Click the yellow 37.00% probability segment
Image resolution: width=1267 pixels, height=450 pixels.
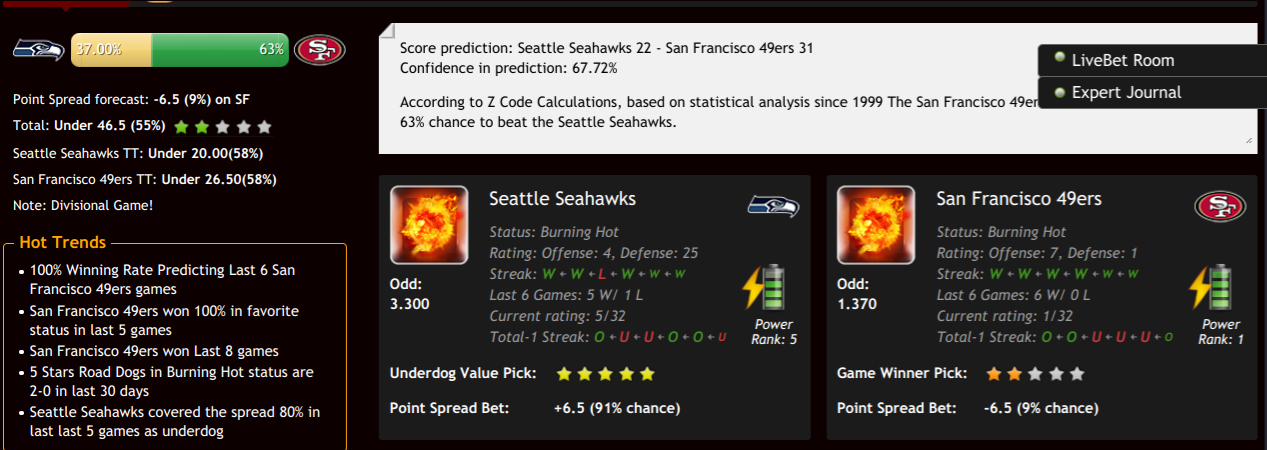tap(111, 49)
